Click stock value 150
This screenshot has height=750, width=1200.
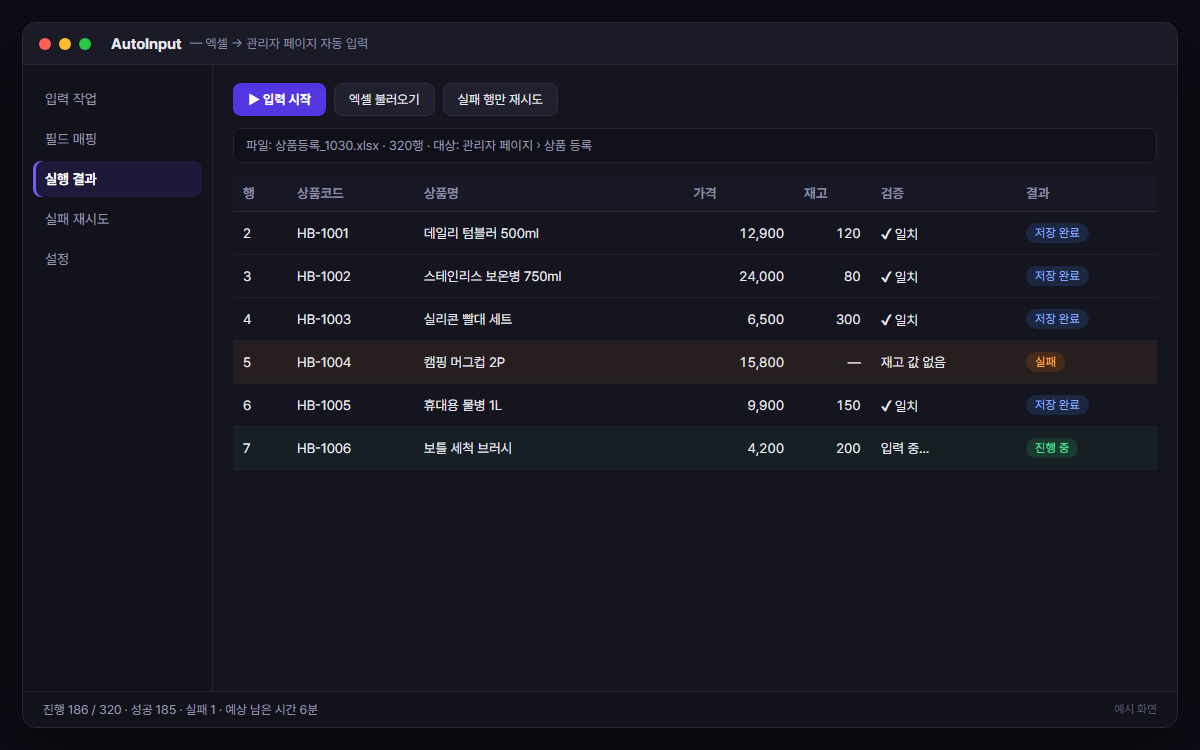[848, 405]
